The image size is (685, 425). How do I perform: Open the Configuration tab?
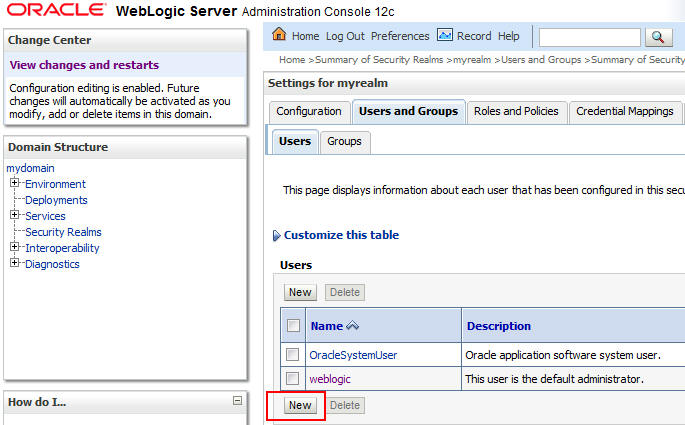(x=309, y=112)
